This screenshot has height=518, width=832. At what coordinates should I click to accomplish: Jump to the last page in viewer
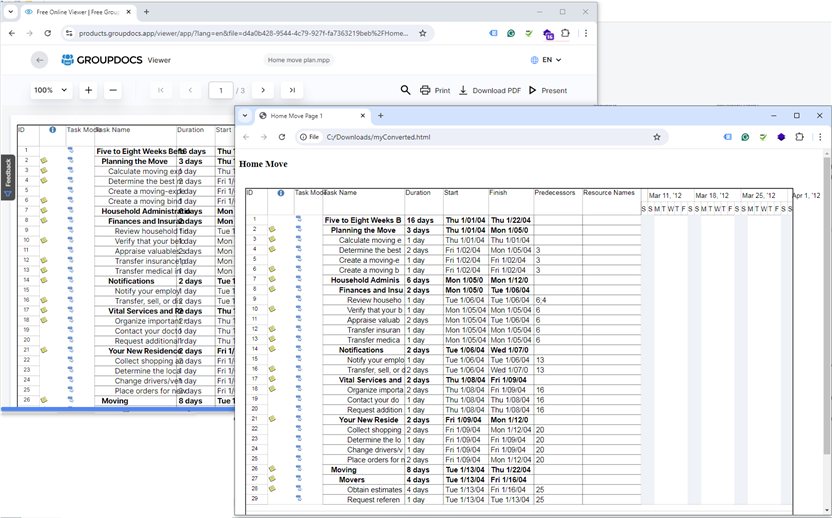point(292,90)
